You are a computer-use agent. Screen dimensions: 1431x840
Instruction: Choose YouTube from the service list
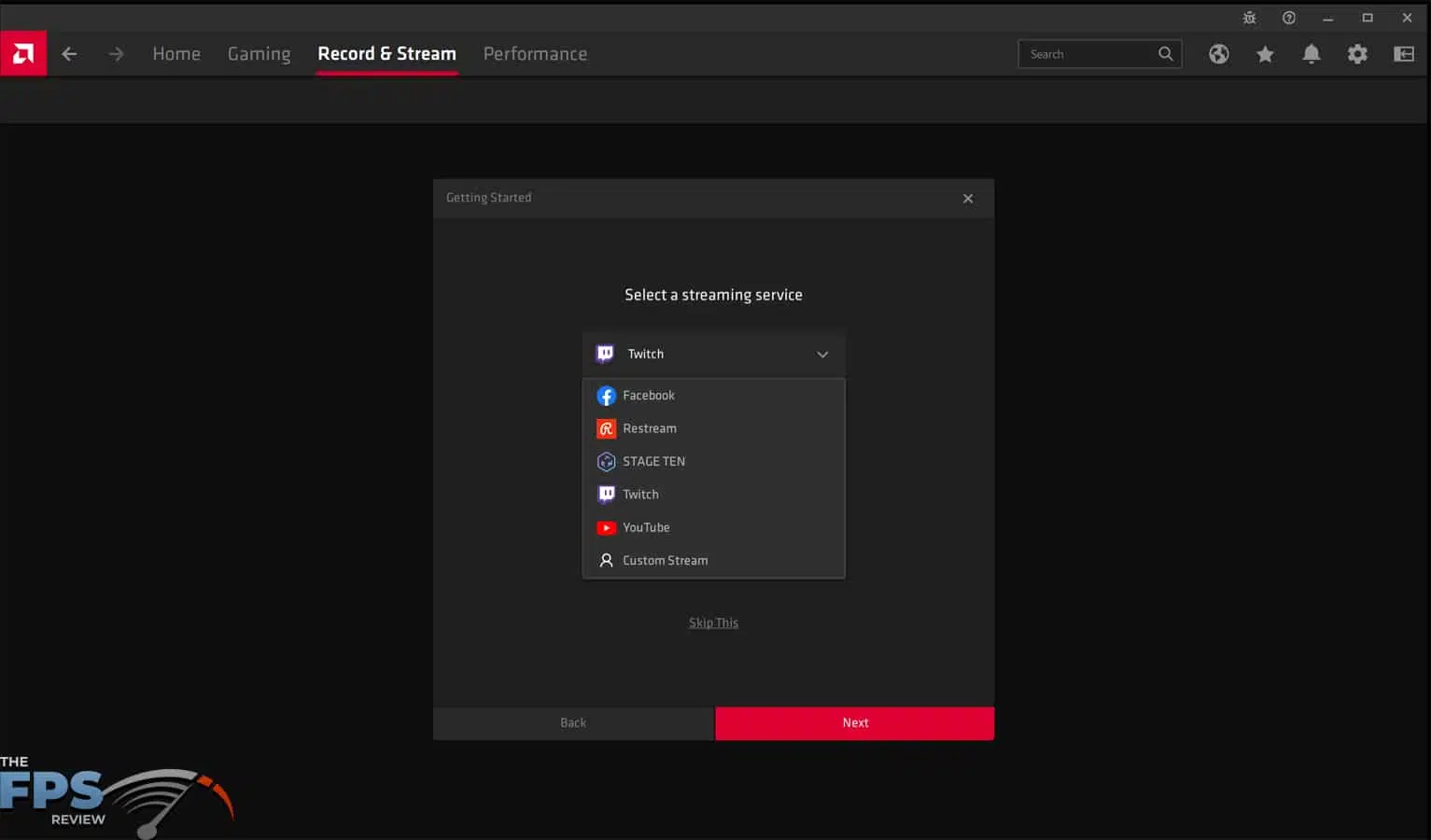pyautogui.click(x=713, y=527)
